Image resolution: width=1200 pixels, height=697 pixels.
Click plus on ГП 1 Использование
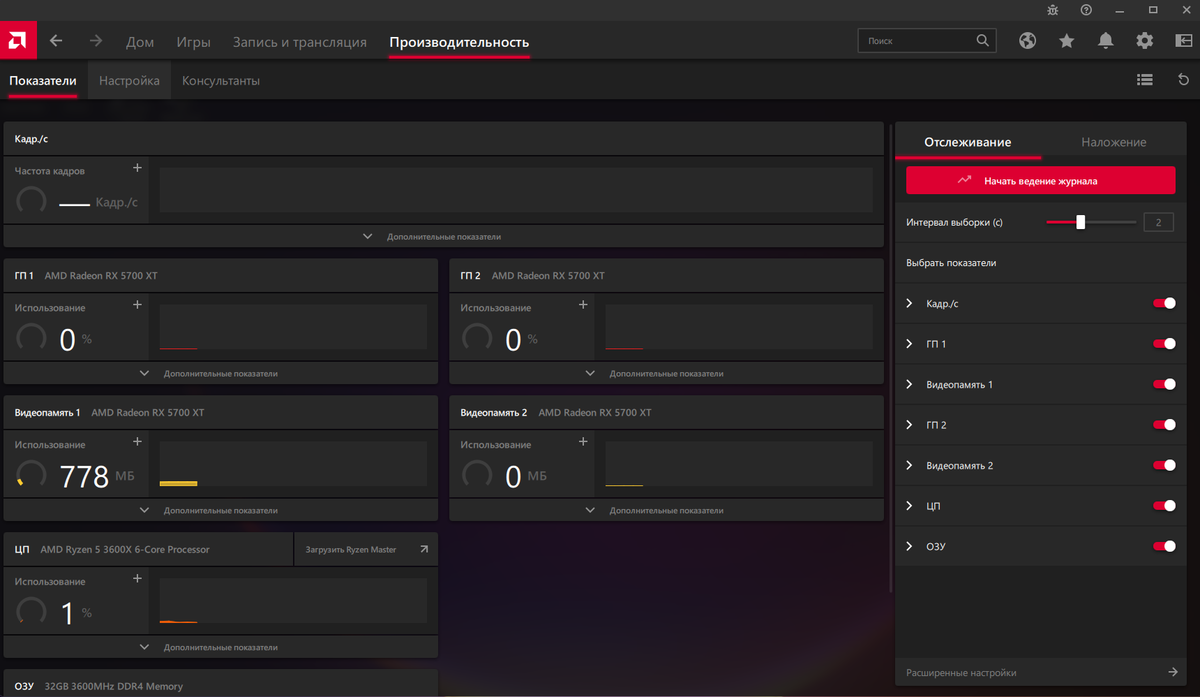pyautogui.click(x=138, y=305)
